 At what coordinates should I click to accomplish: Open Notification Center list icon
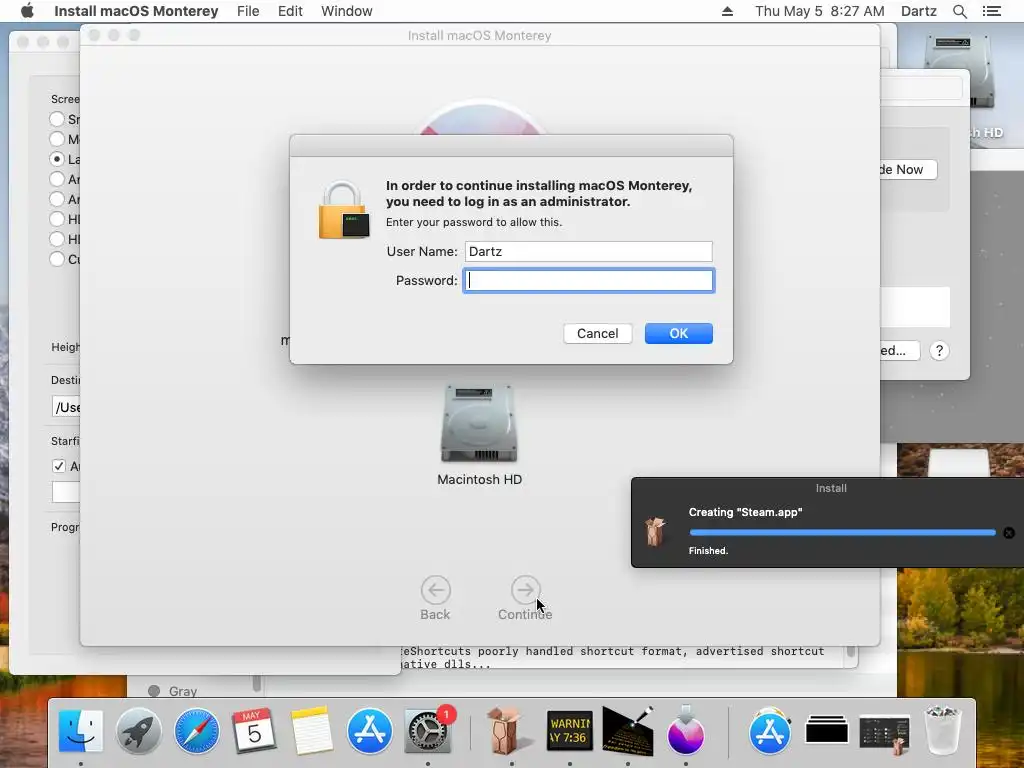click(x=992, y=11)
